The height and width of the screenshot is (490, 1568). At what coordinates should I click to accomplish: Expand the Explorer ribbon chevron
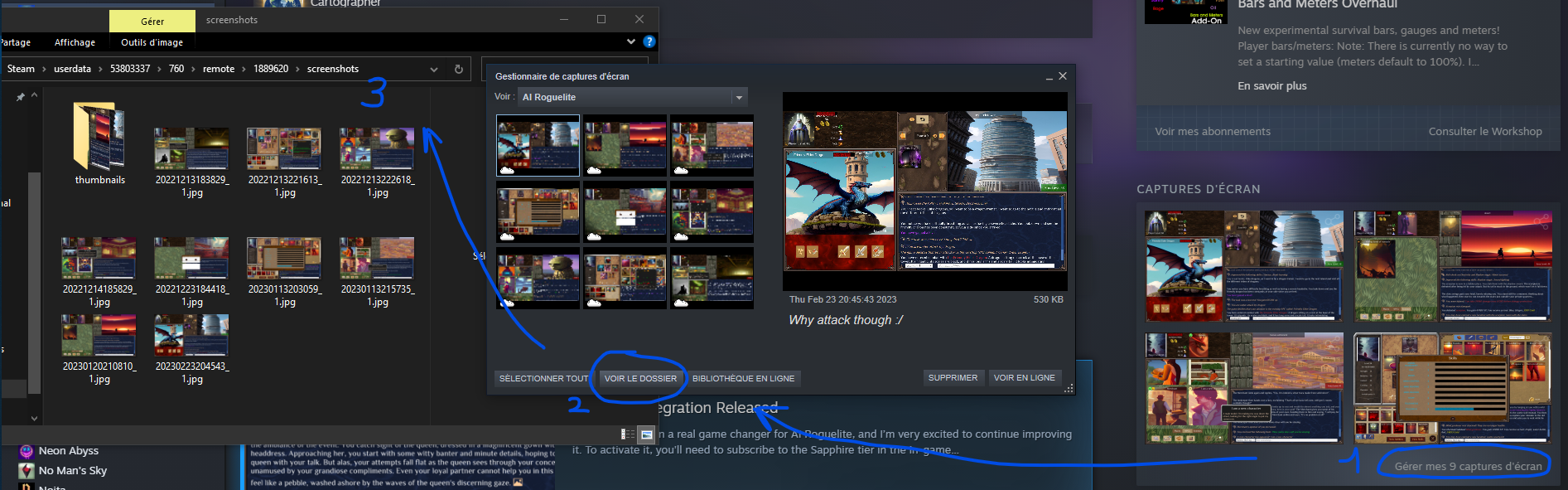pyautogui.click(x=631, y=41)
